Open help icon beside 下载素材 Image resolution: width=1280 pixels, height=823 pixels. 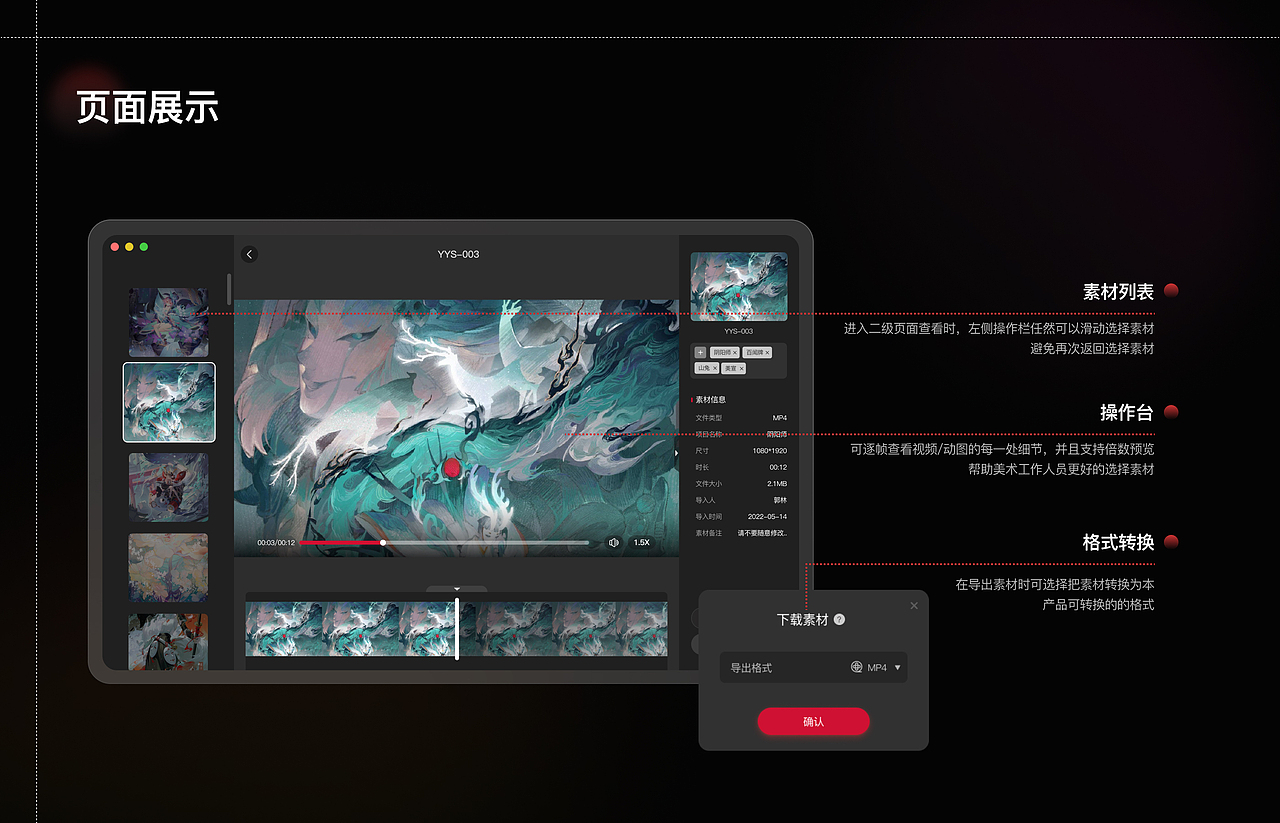pos(839,619)
